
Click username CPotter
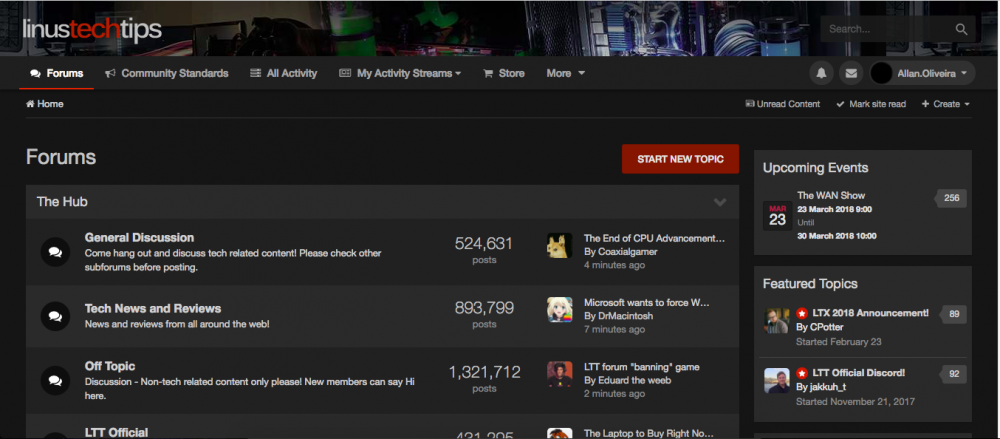click(x=827, y=327)
